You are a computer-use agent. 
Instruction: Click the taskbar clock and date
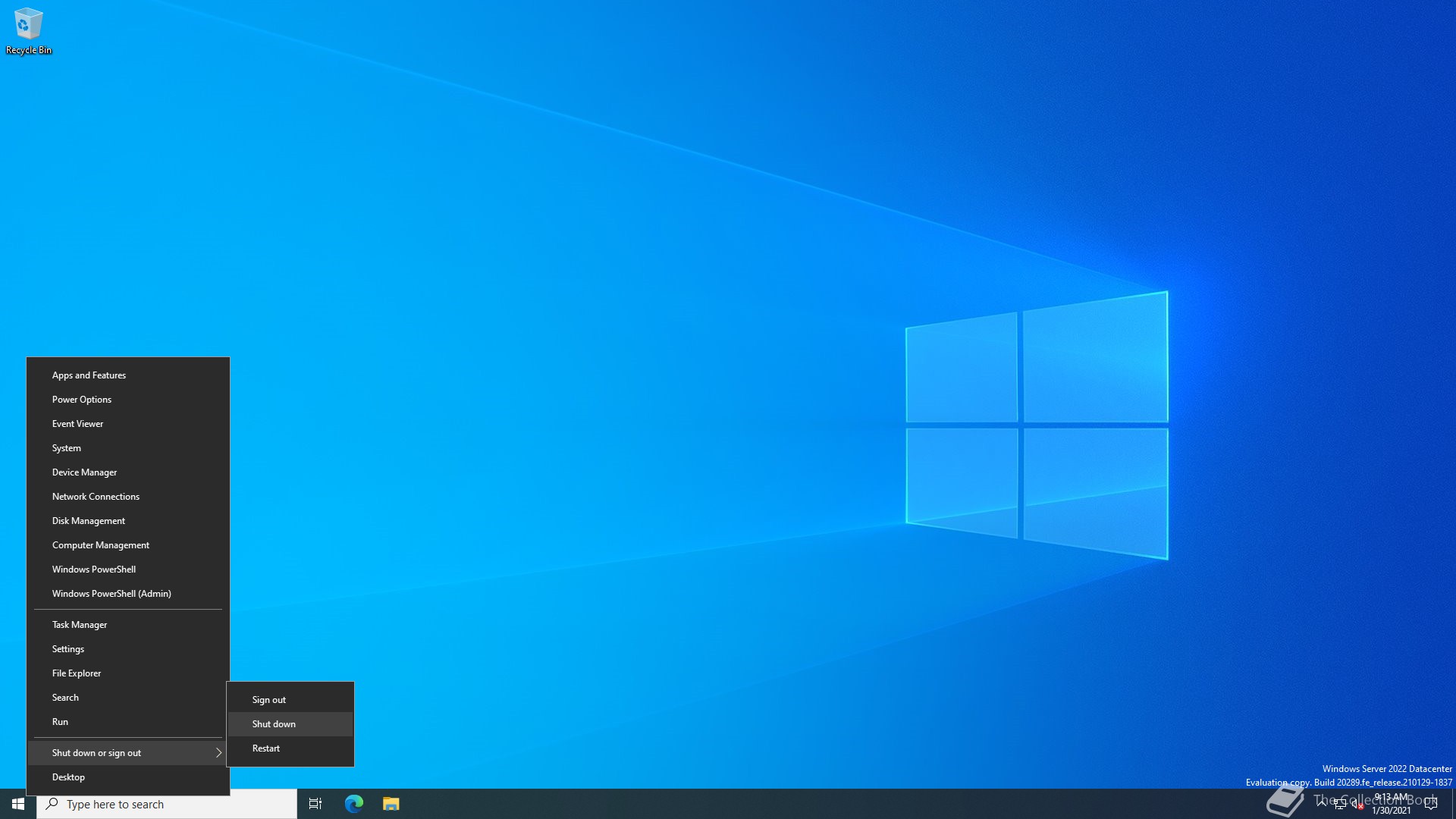[1391, 804]
